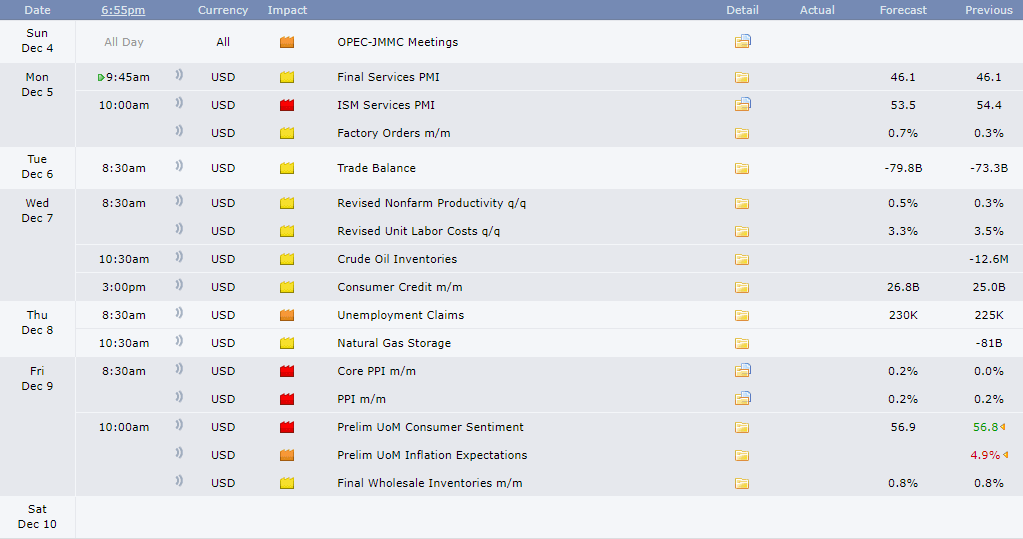
Task: Open detail folder for Final Wholesale Inventories
Action: click(742, 484)
